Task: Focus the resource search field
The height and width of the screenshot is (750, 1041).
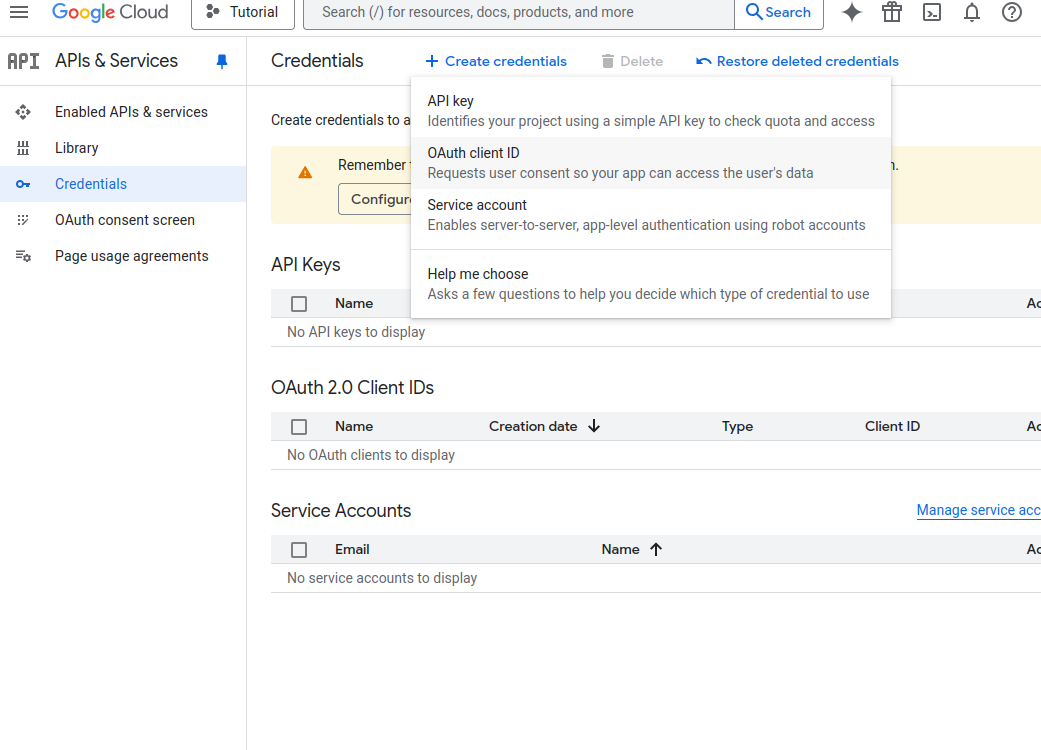Action: point(519,13)
